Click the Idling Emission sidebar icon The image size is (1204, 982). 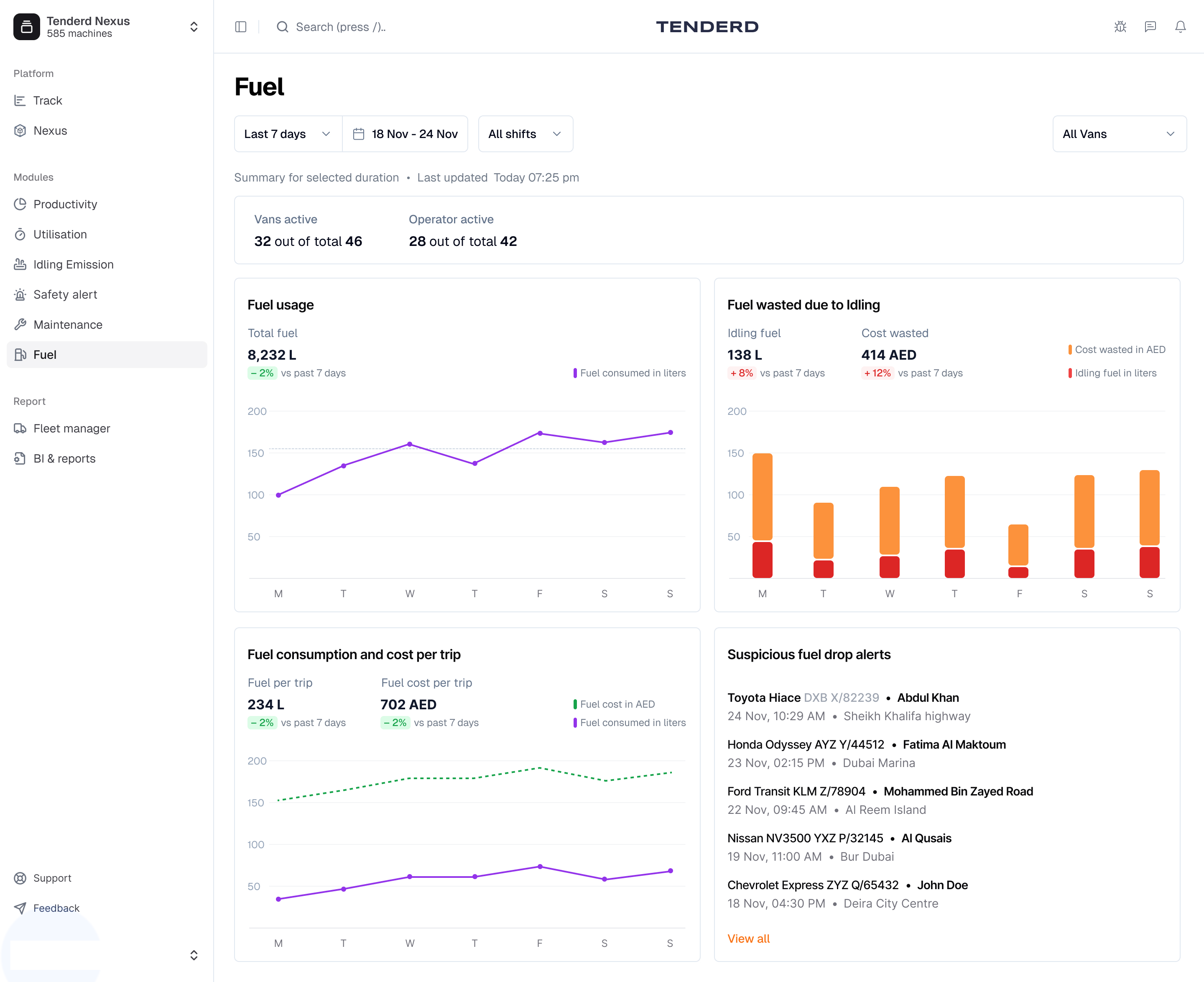pos(20,264)
